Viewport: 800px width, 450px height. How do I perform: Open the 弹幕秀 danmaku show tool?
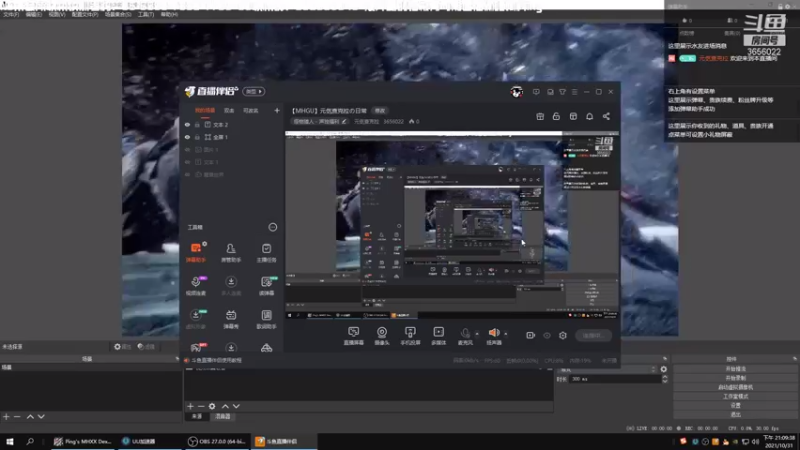click(x=231, y=319)
